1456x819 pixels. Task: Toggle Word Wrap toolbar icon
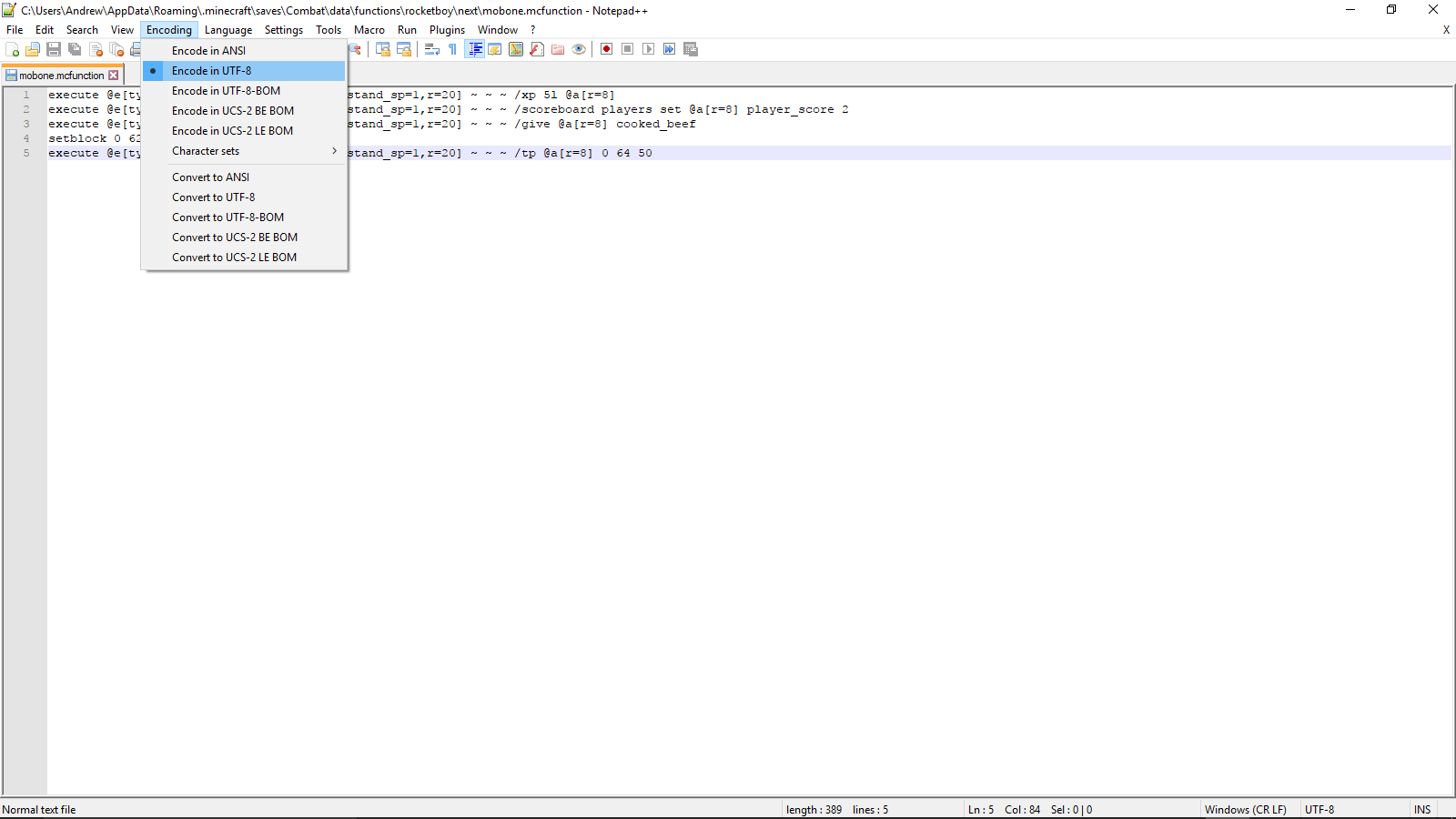pyautogui.click(x=432, y=49)
